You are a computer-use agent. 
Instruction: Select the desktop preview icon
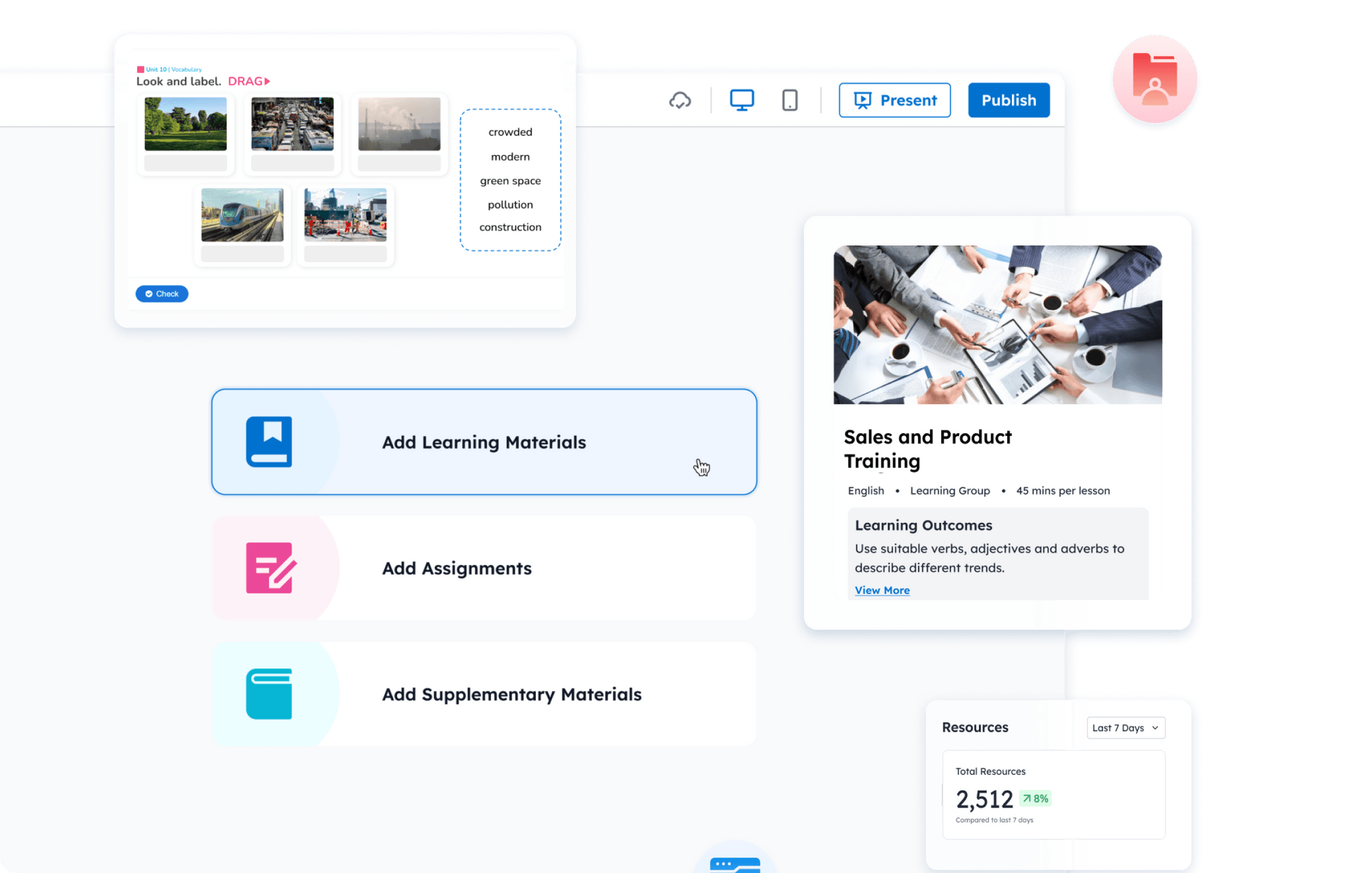(x=742, y=100)
